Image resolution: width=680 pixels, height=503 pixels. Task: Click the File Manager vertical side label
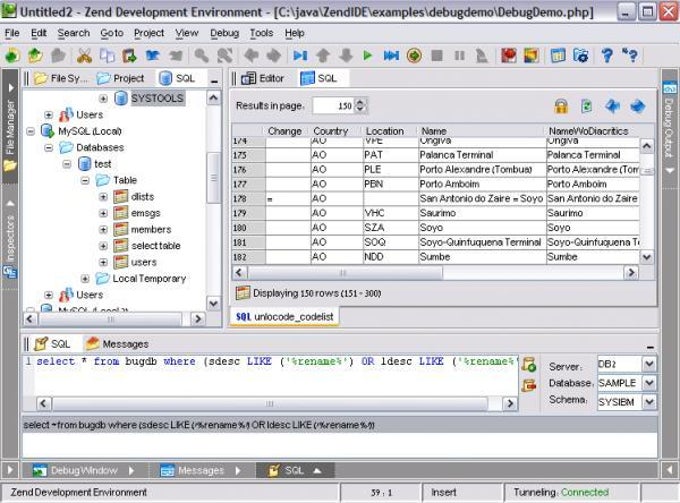click(x=10, y=127)
